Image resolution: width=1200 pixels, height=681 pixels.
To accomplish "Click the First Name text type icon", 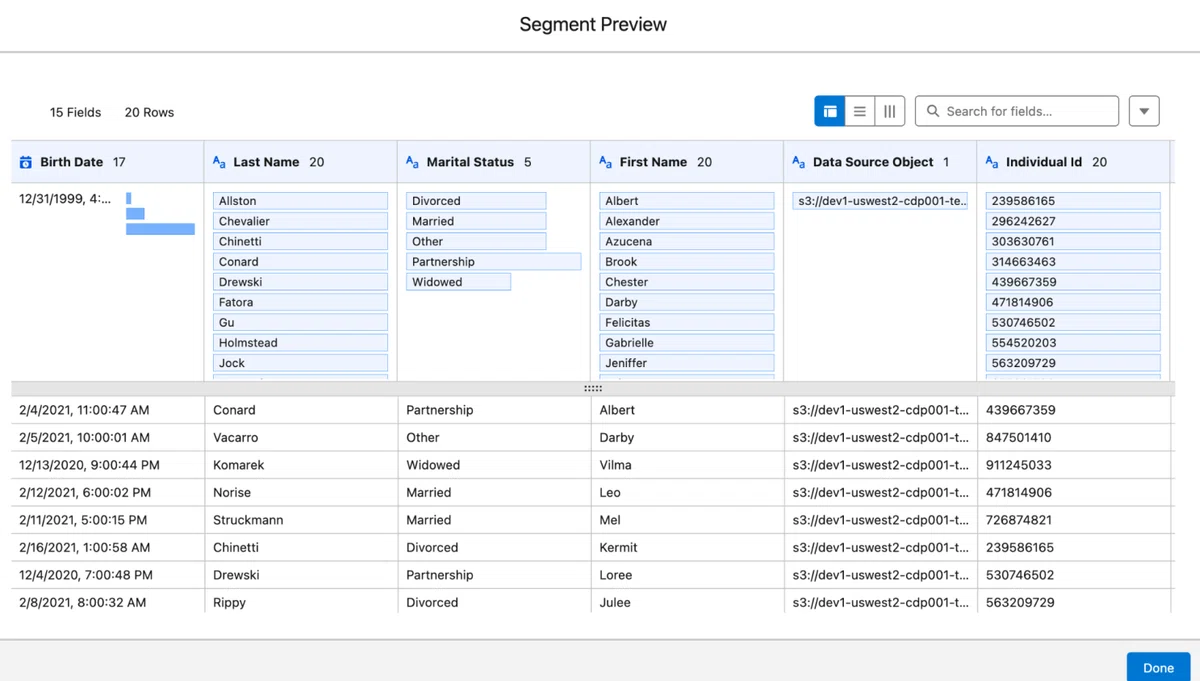I will coord(606,162).
